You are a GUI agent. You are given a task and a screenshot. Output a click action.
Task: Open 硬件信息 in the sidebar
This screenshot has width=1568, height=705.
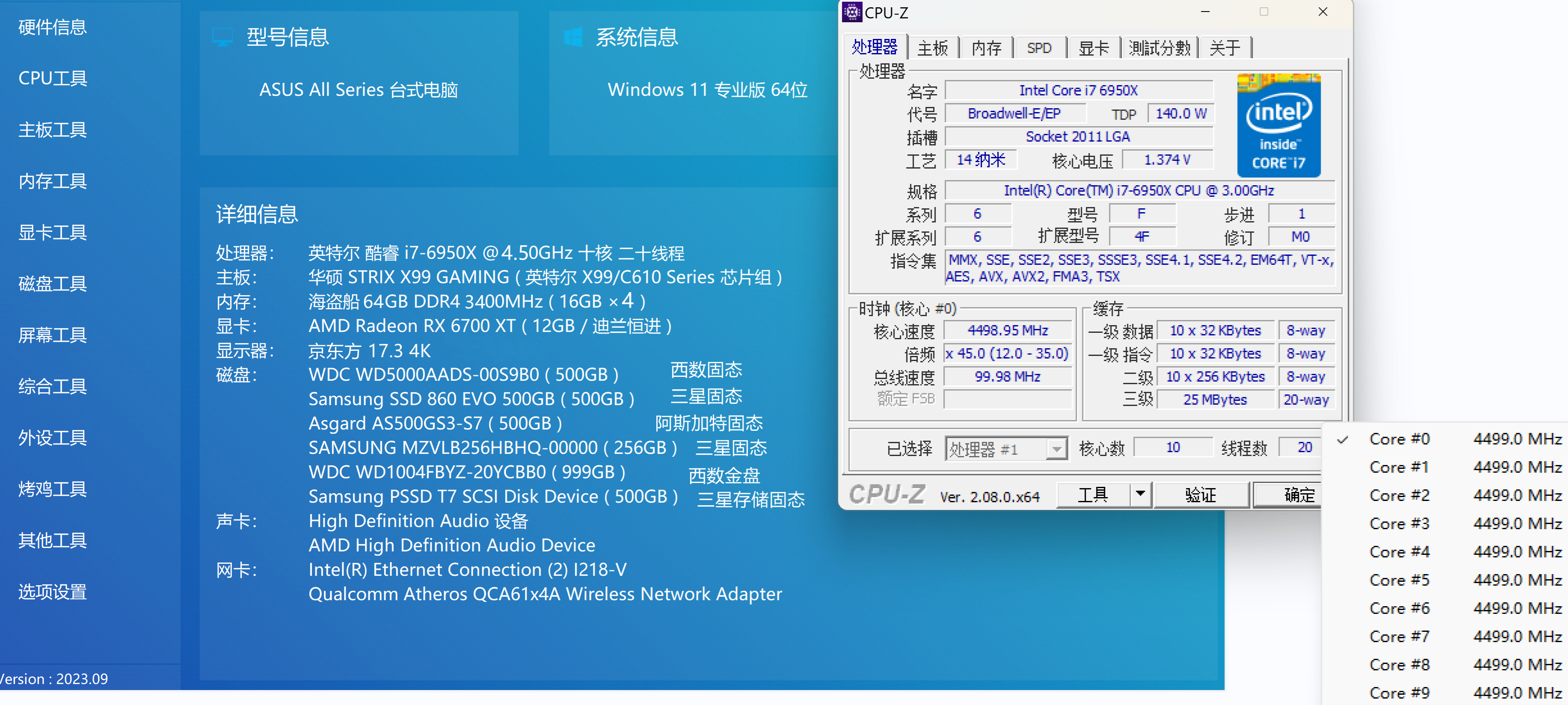point(52,27)
